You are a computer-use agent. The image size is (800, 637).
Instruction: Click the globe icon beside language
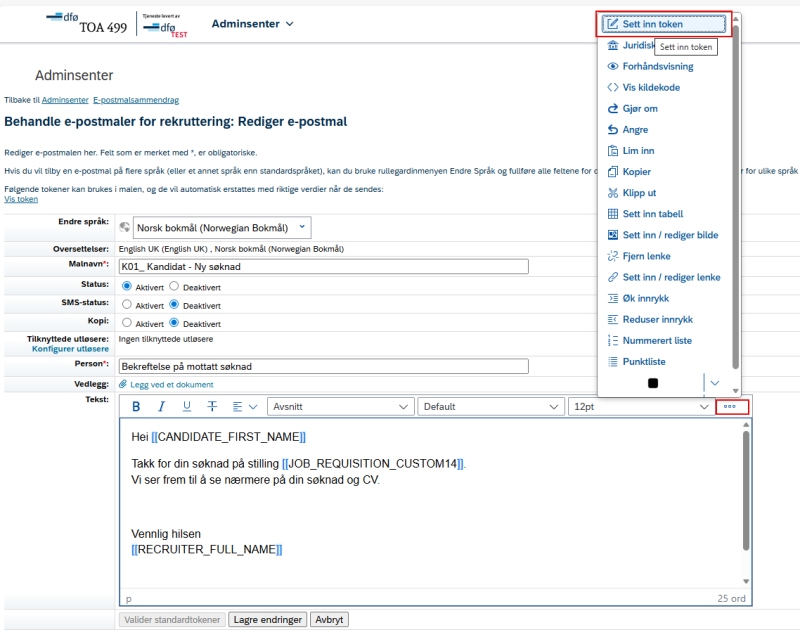point(124,227)
